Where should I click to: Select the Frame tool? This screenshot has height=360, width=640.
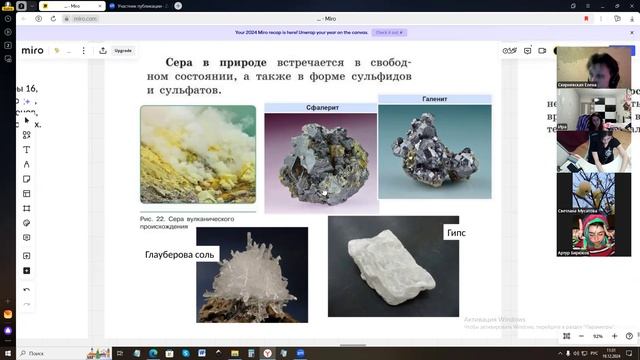point(27,209)
